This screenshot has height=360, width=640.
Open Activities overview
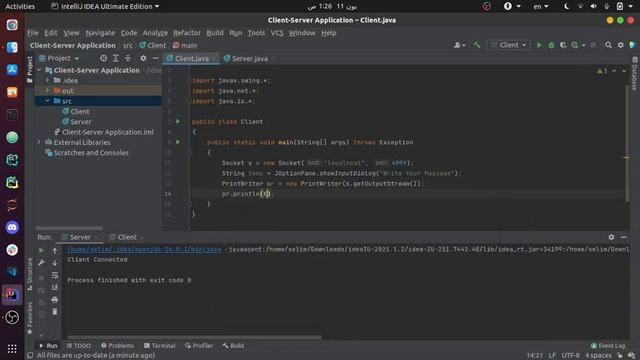(20, 7)
